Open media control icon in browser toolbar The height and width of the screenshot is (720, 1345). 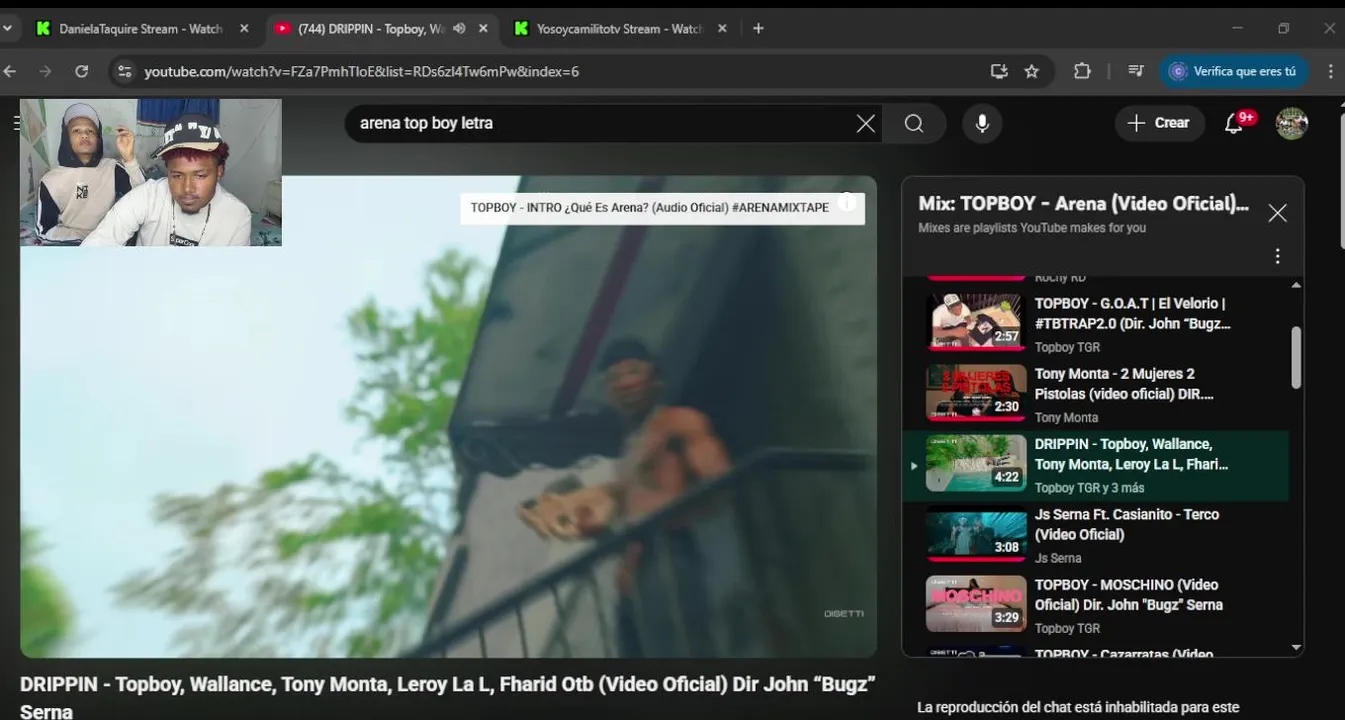tap(1135, 71)
